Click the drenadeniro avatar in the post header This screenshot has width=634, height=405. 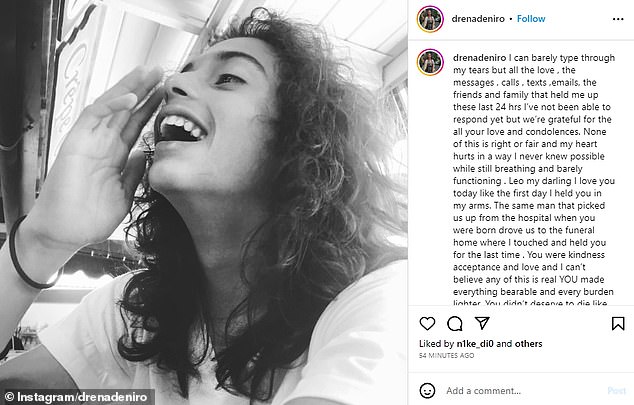pyautogui.click(x=431, y=19)
